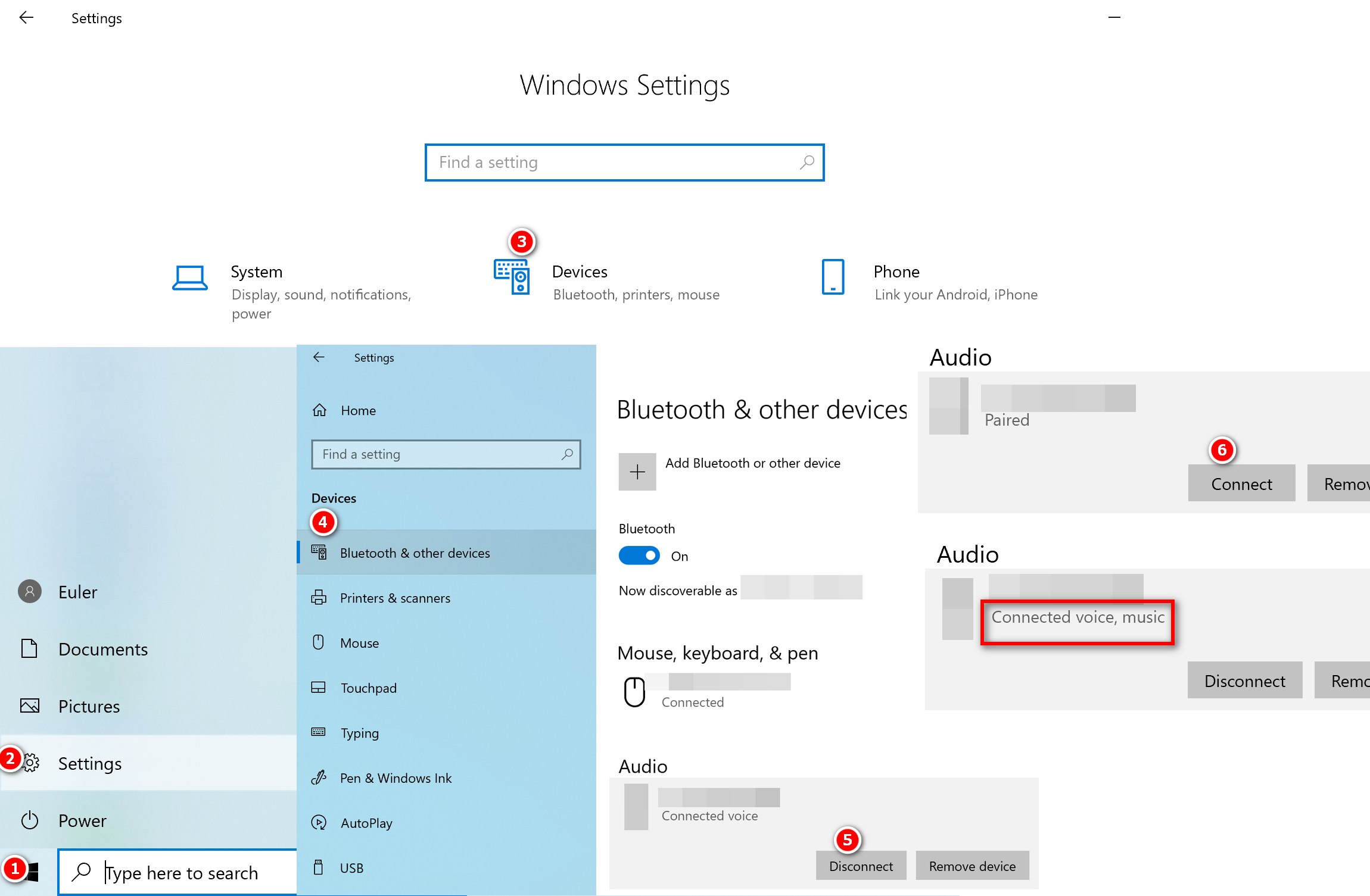Open Printers & scanners settings page
The image size is (1370, 896).
tap(446, 598)
